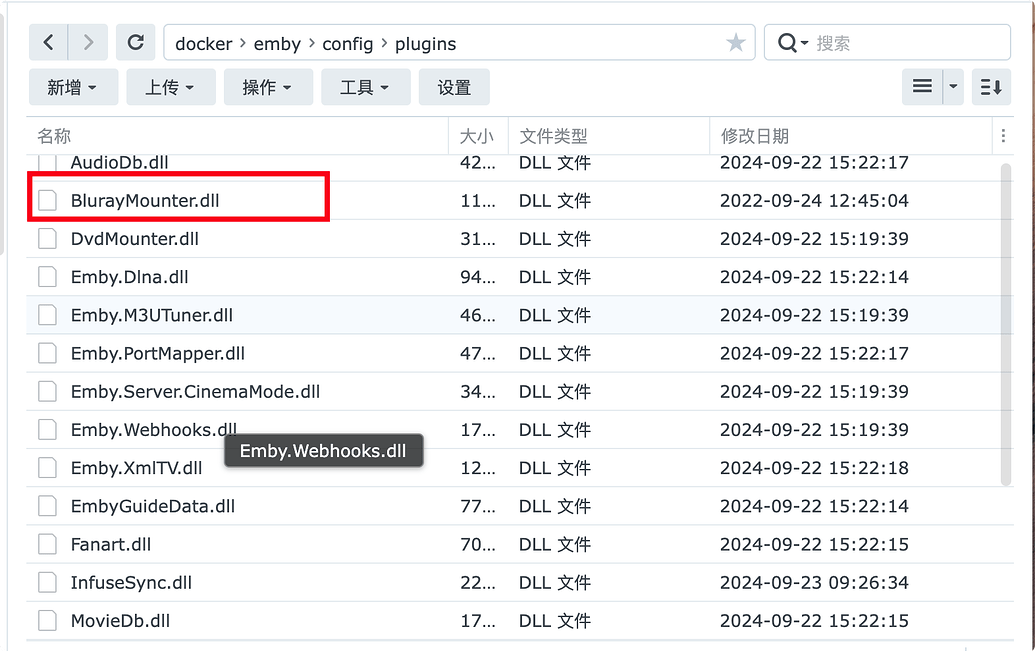Select the Emby.Dlna.dll file icon
1035x651 pixels.
click(x=48, y=277)
